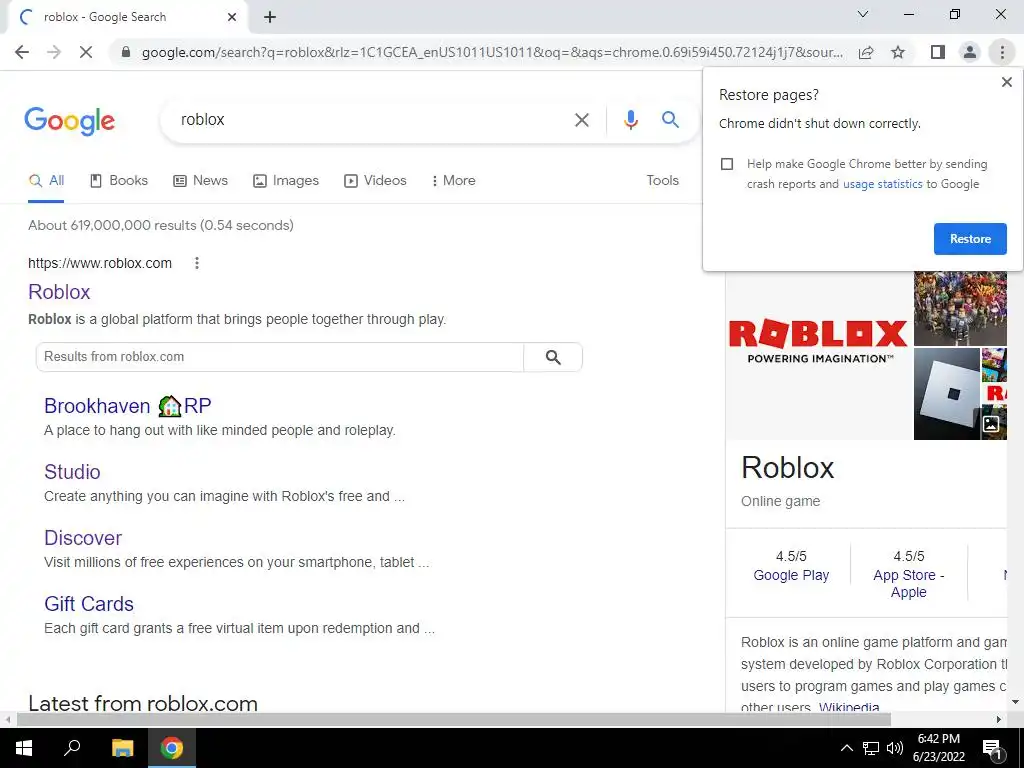The height and width of the screenshot is (768, 1024).
Task: Show hidden system tray icons
Action: [846, 748]
